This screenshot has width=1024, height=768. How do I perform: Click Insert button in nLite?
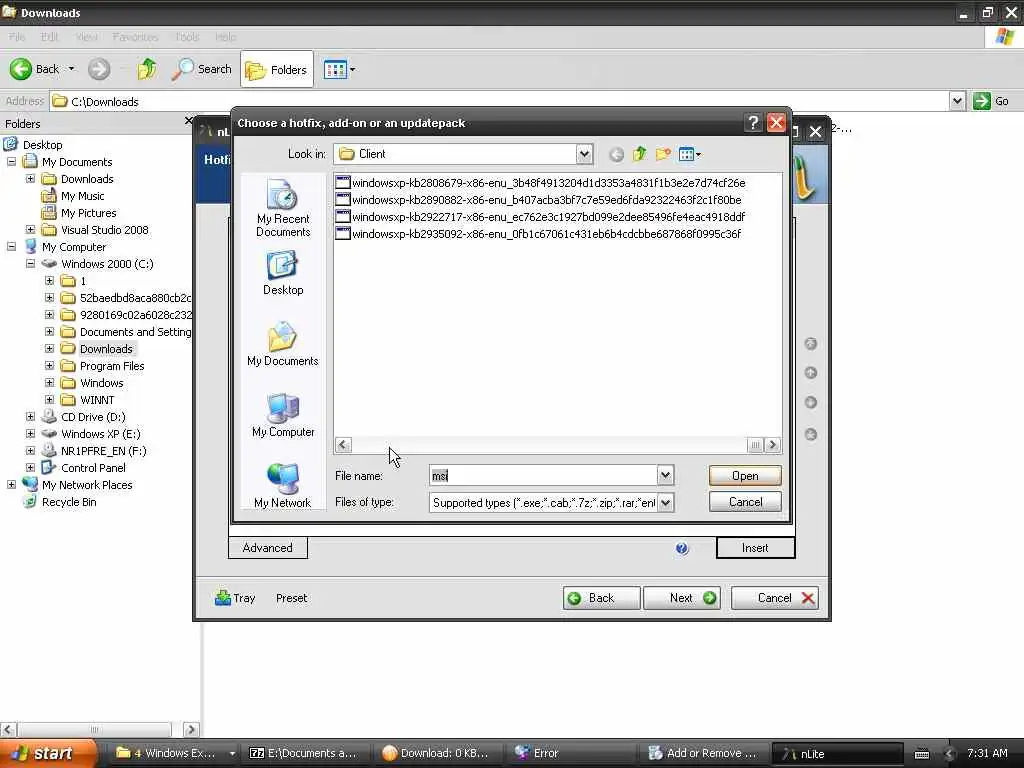pos(755,547)
